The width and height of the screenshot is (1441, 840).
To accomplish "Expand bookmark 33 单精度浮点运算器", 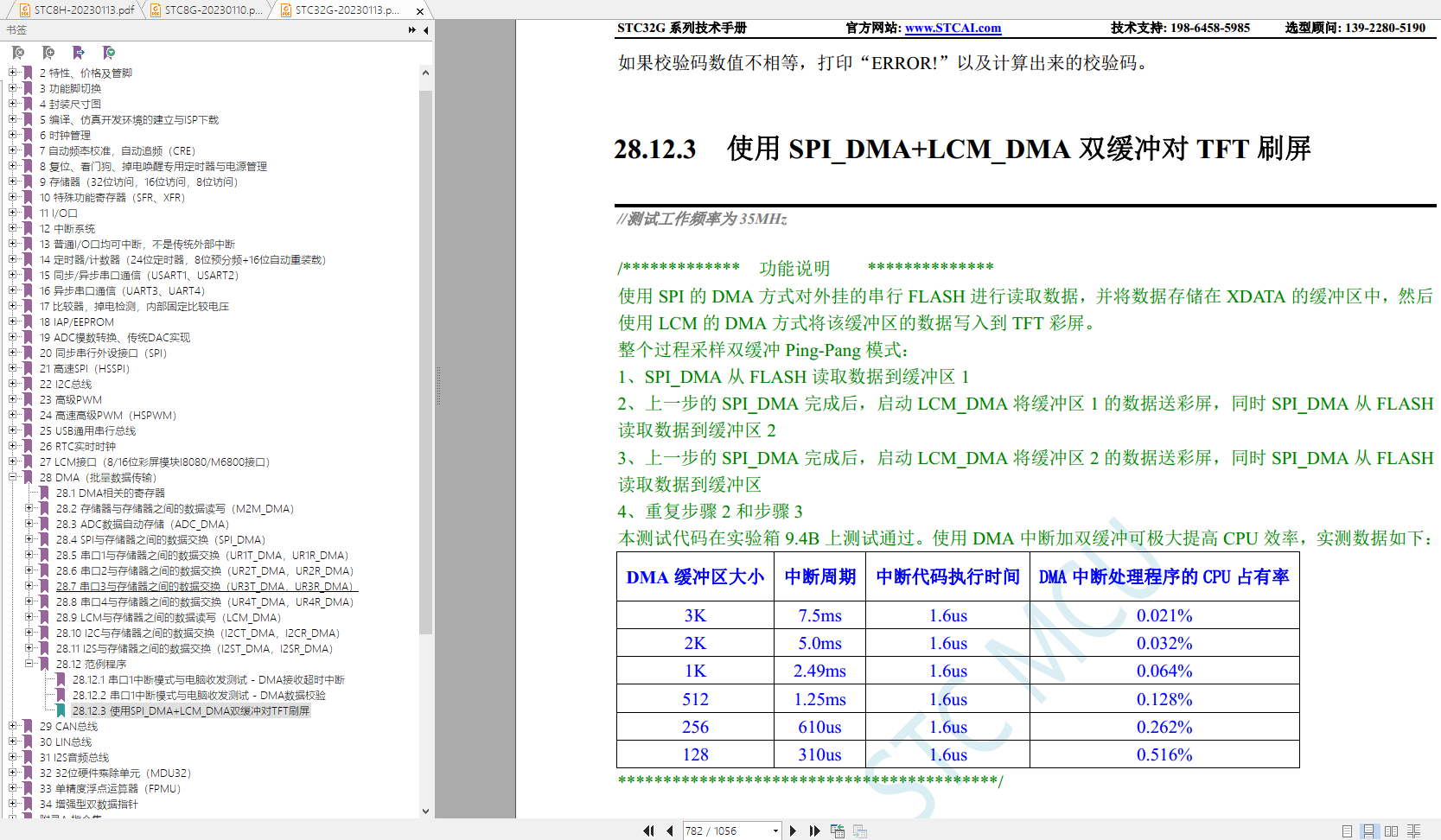I will pyautogui.click(x=13, y=788).
